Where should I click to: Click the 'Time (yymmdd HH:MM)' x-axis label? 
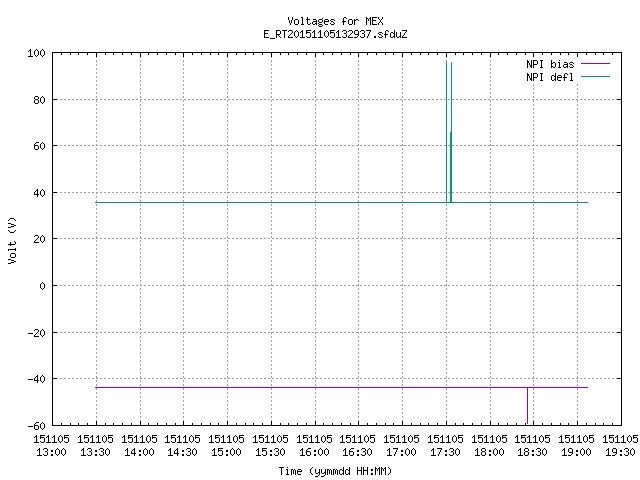pyautogui.click(x=335, y=471)
